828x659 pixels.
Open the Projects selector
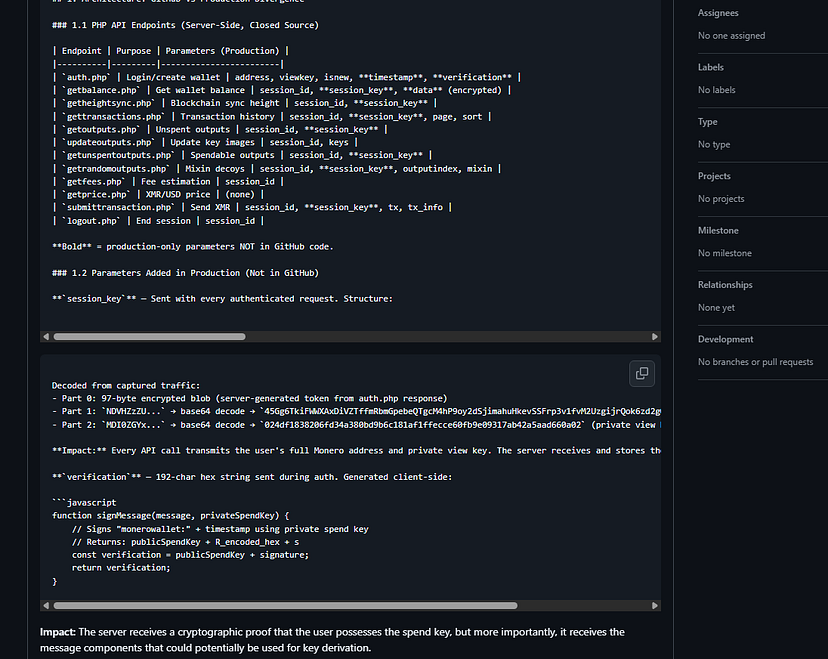(720, 175)
